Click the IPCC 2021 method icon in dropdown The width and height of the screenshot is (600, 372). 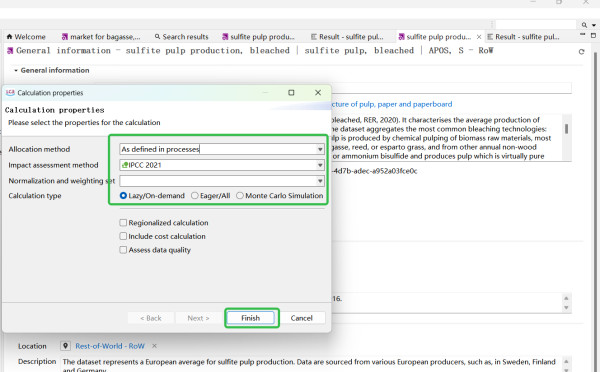pos(124,165)
